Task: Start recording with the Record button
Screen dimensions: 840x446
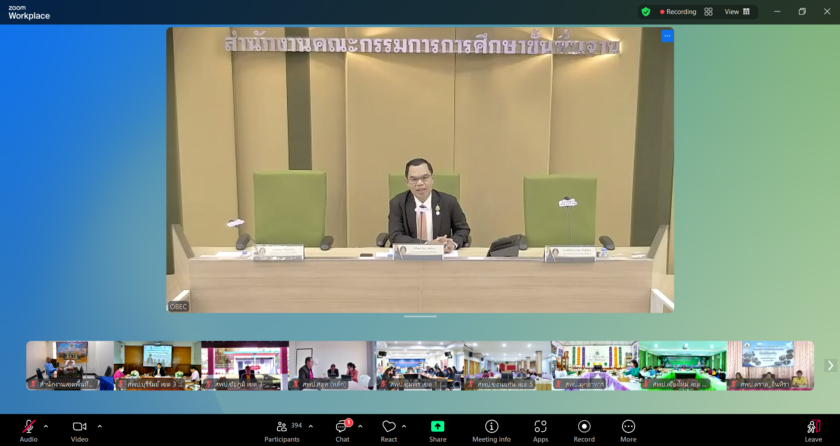Action: click(x=584, y=428)
